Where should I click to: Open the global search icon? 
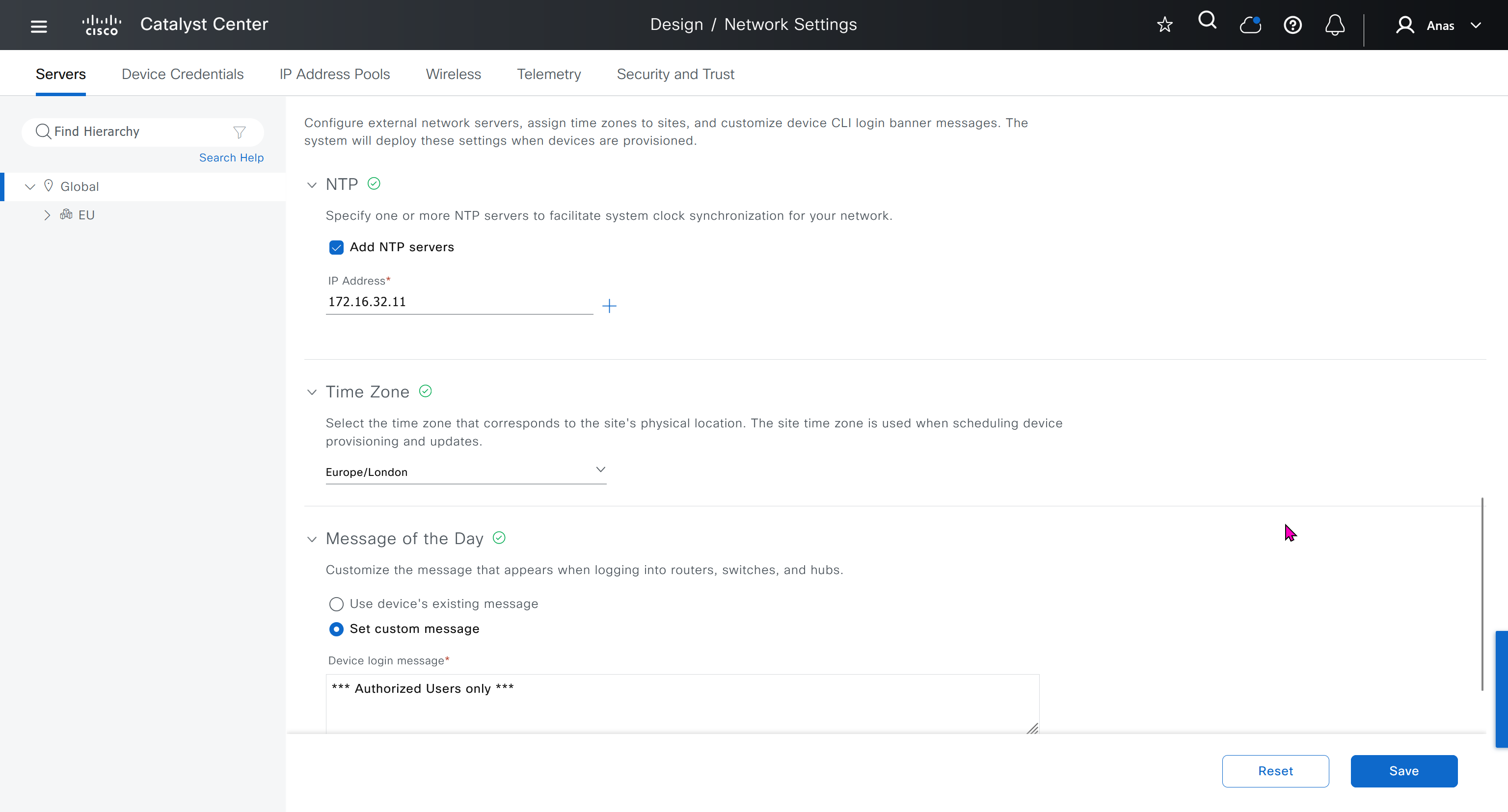[1207, 21]
